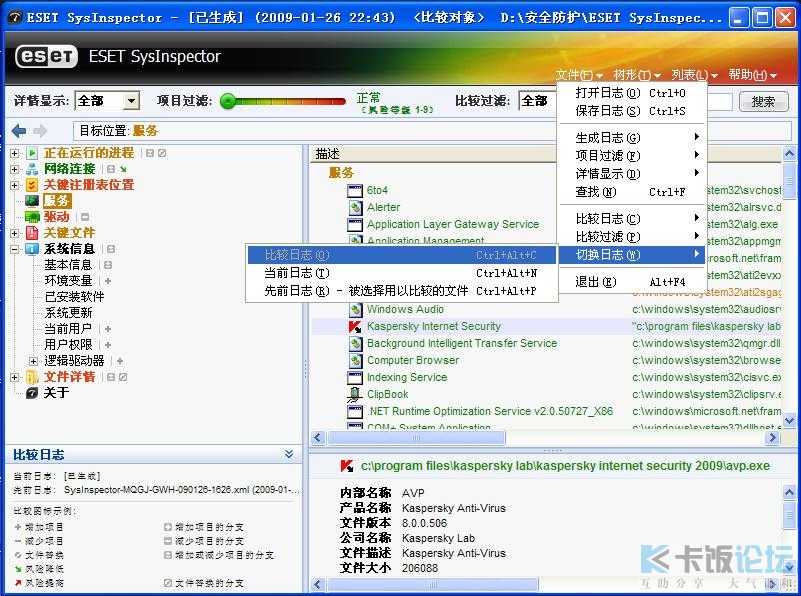
Task: Click the drivers node icon
Action: (32, 217)
